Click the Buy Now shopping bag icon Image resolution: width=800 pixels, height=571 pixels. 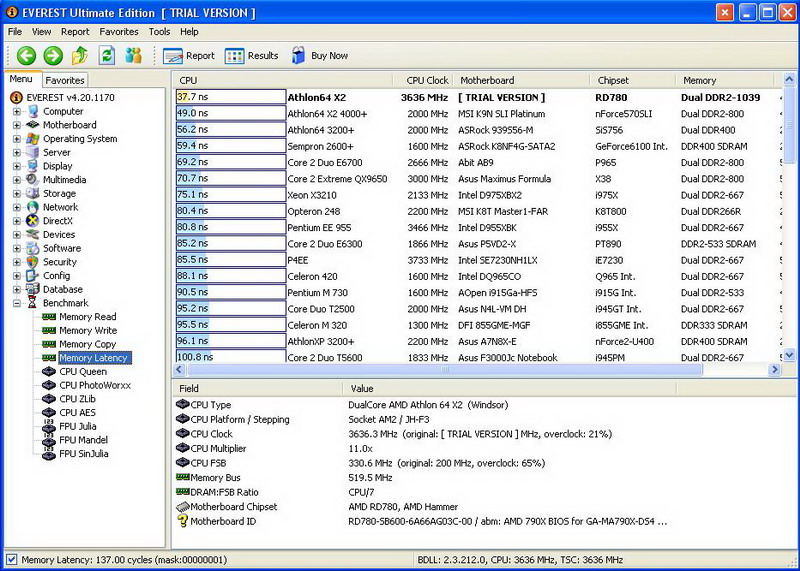click(x=298, y=55)
